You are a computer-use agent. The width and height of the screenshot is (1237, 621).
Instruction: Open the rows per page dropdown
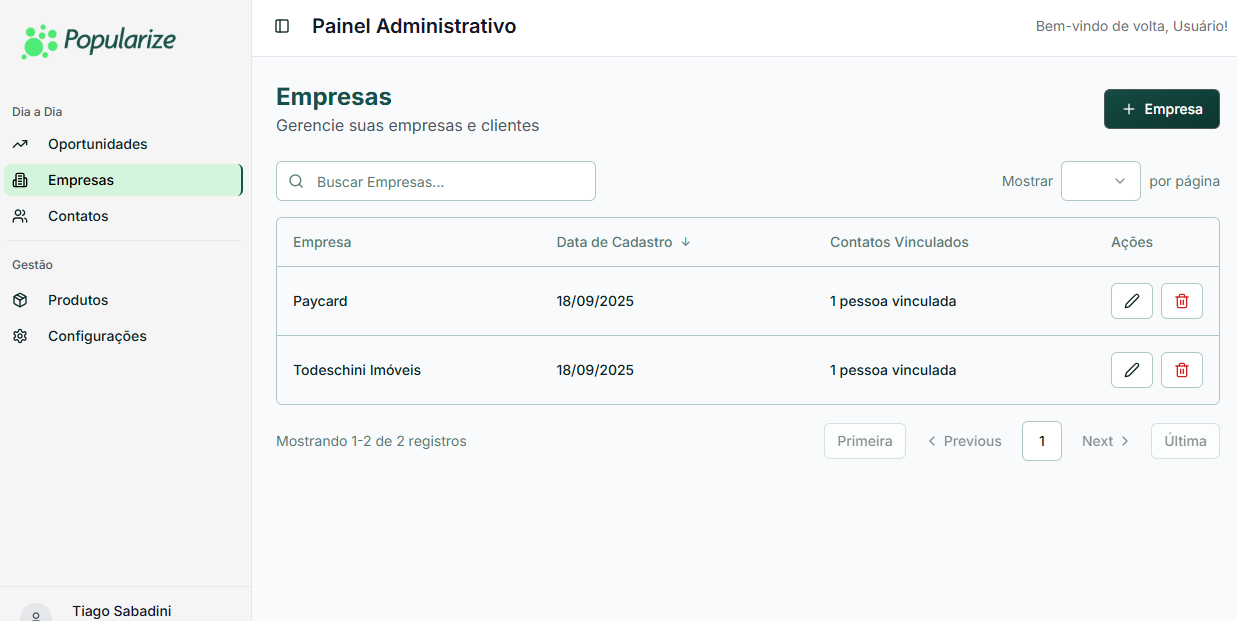[1100, 181]
